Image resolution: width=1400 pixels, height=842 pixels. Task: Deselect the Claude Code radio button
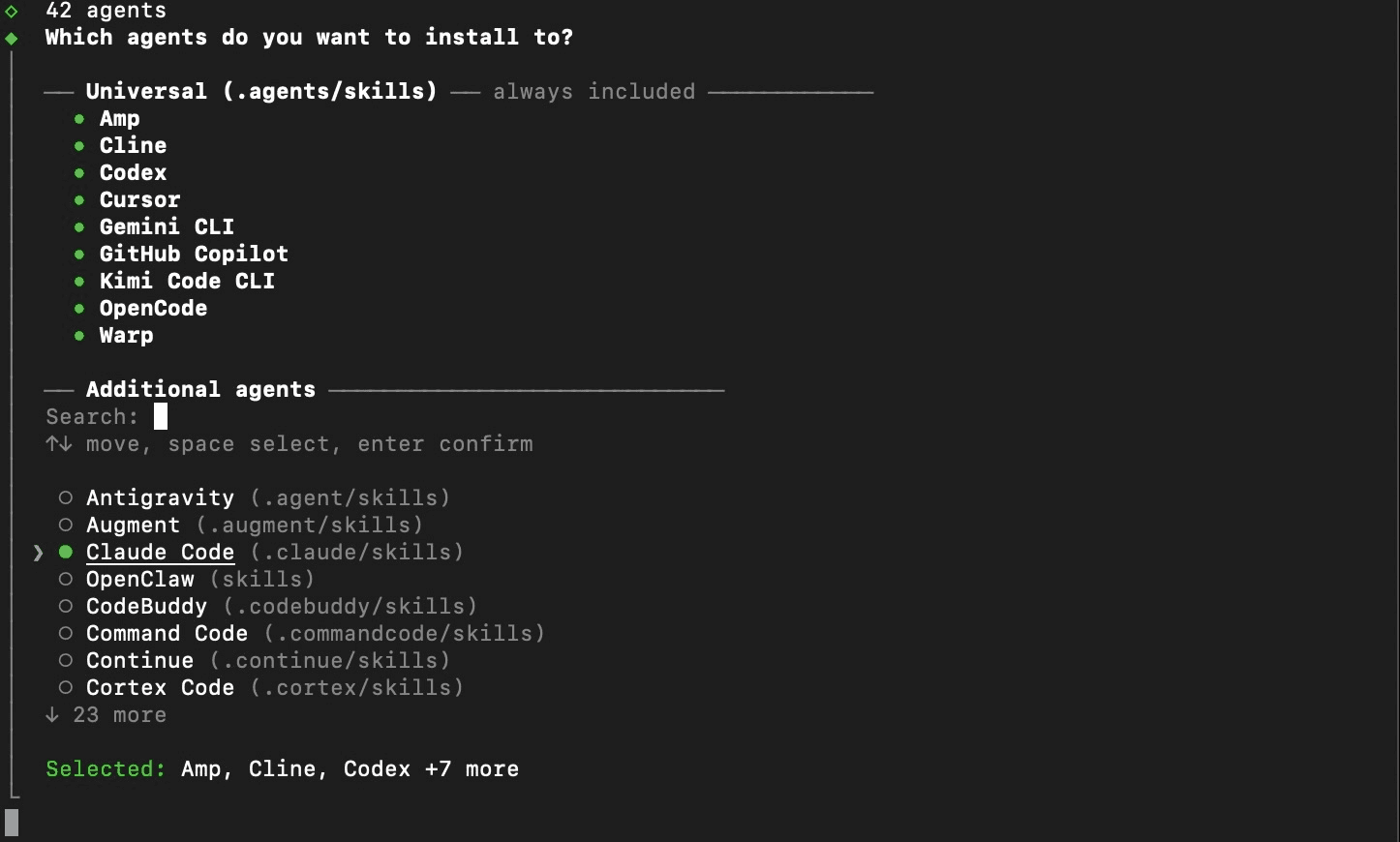pyautogui.click(x=66, y=553)
